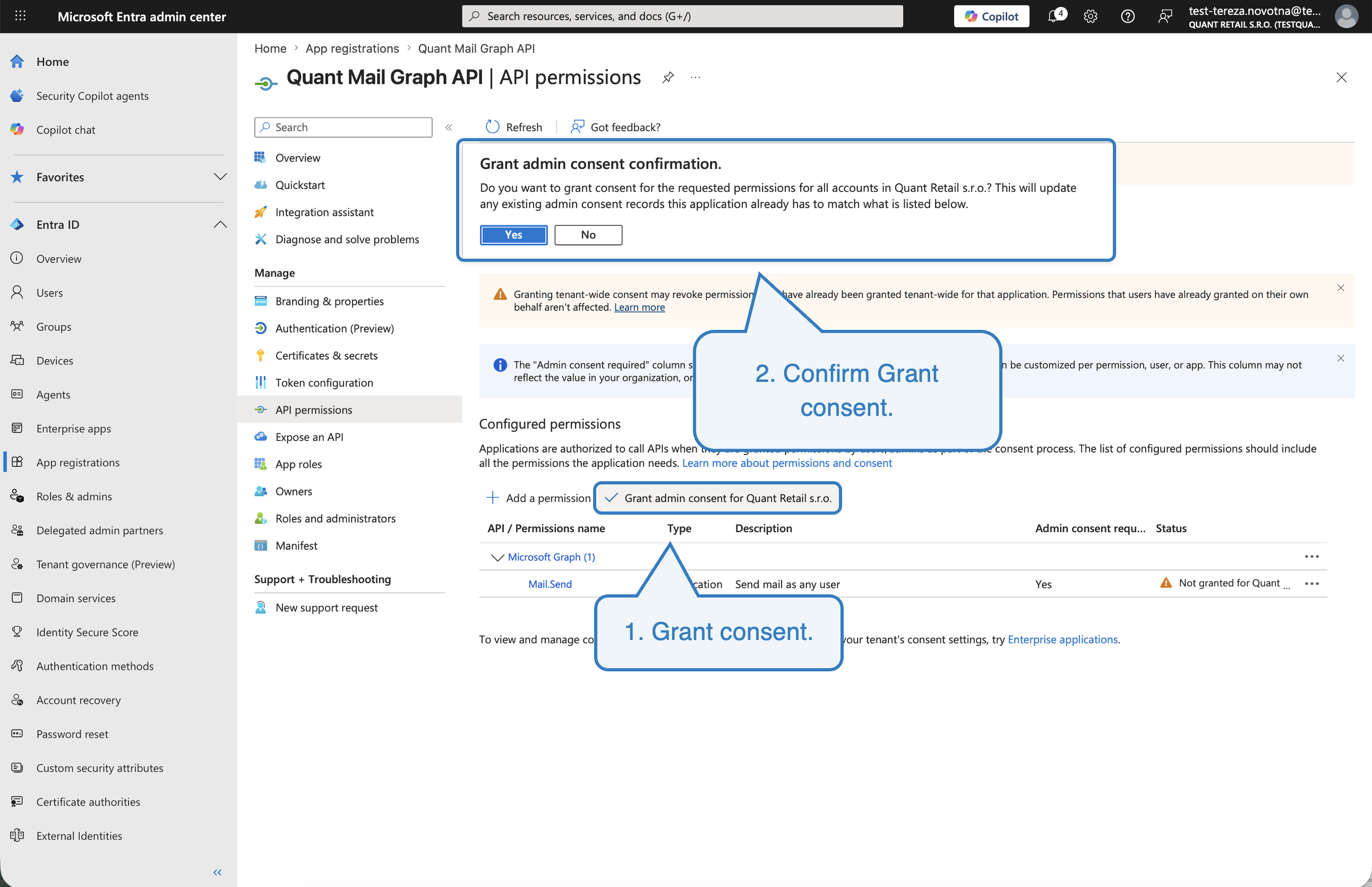Screen dimensions: 1372x887
Task: Click Home in the breadcrumb
Action: click(x=270, y=48)
